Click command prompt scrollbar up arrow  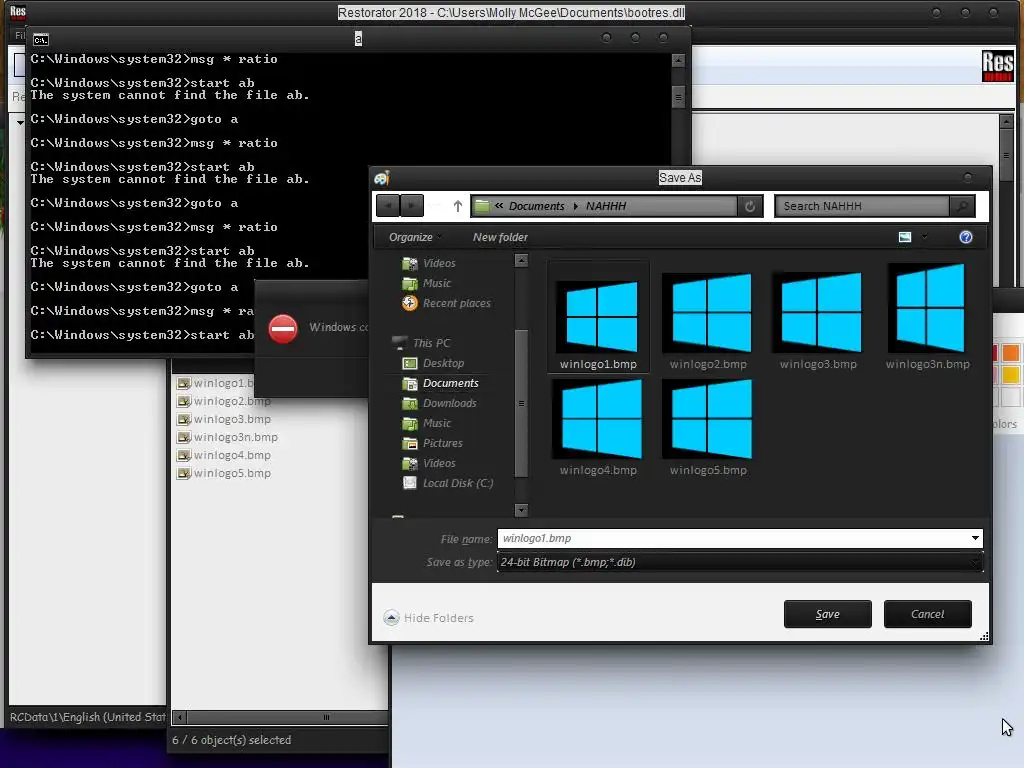(x=678, y=60)
